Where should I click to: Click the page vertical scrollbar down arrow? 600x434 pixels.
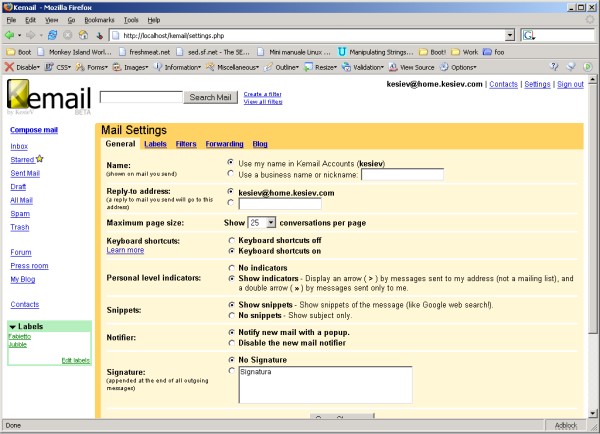coord(592,413)
